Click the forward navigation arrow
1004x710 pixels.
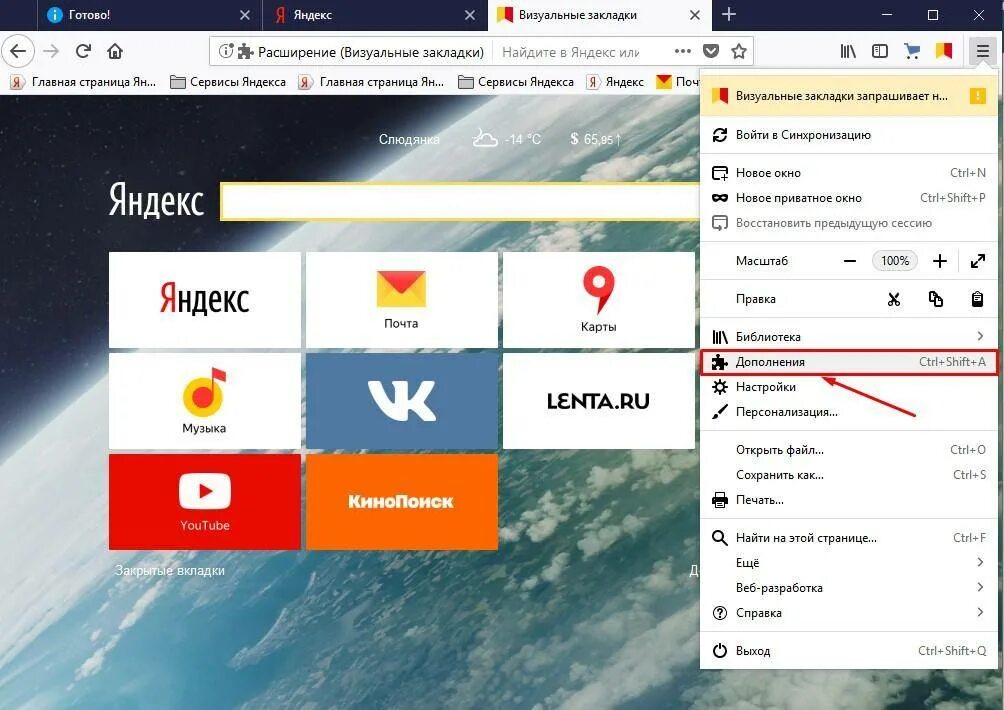(x=51, y=51)
